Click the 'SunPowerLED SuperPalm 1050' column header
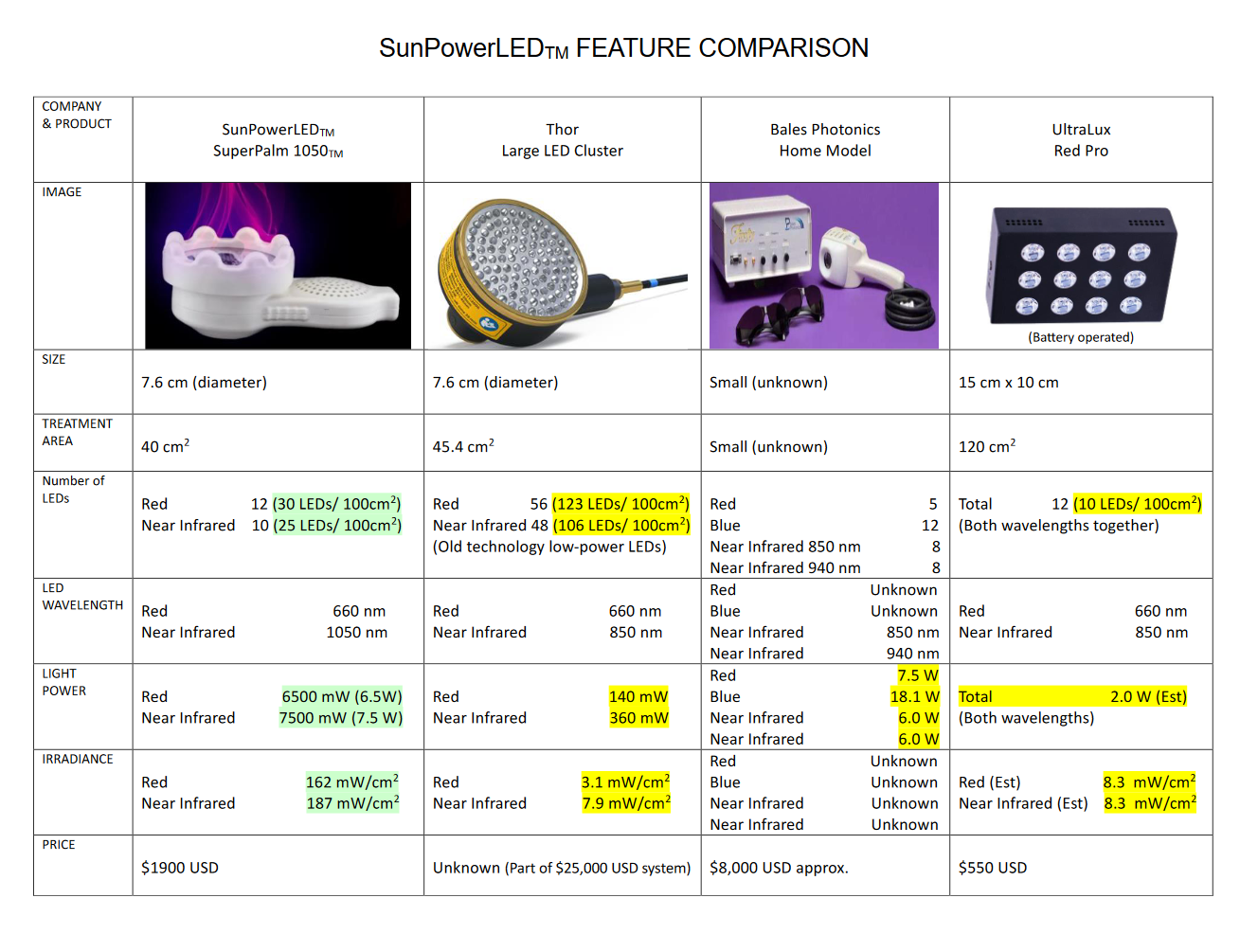 [x=278, y=140]
